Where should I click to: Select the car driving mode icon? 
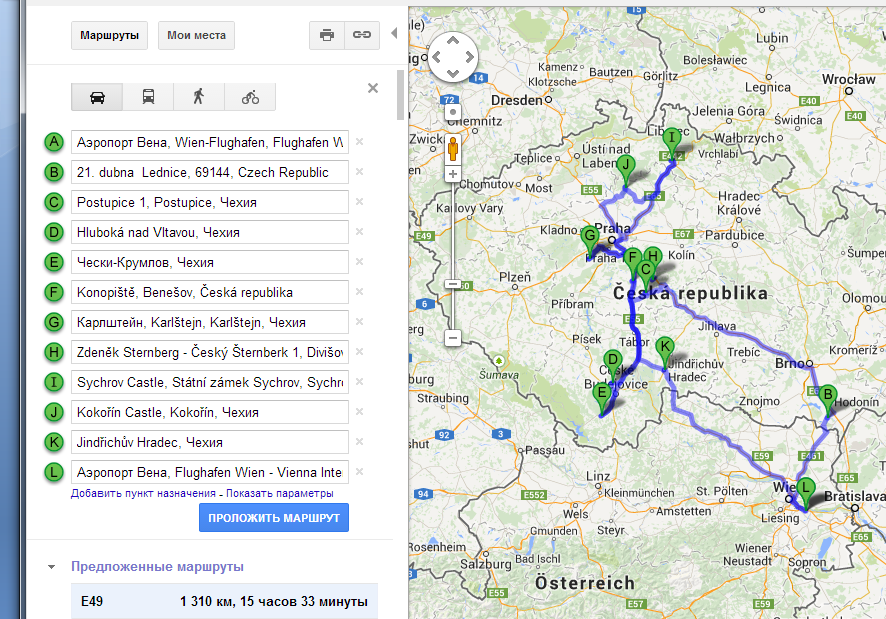pos(97,97)
